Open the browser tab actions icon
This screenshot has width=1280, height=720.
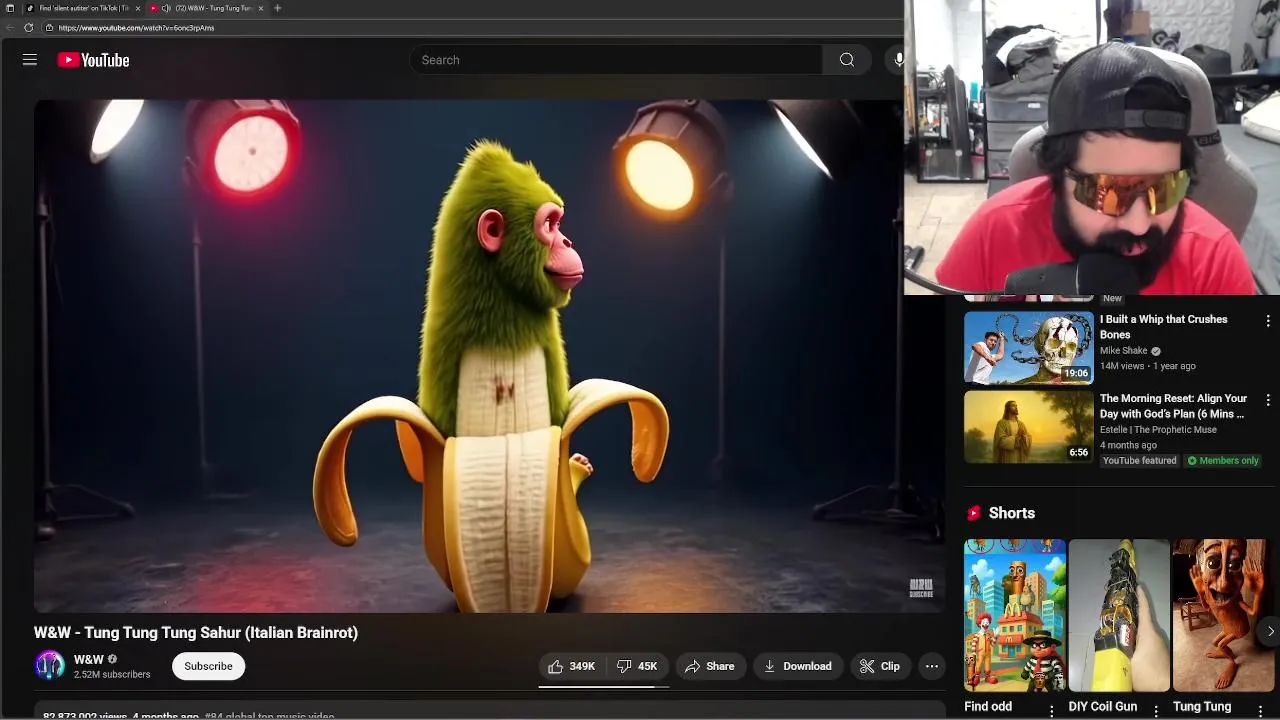[x=10, y=8]
